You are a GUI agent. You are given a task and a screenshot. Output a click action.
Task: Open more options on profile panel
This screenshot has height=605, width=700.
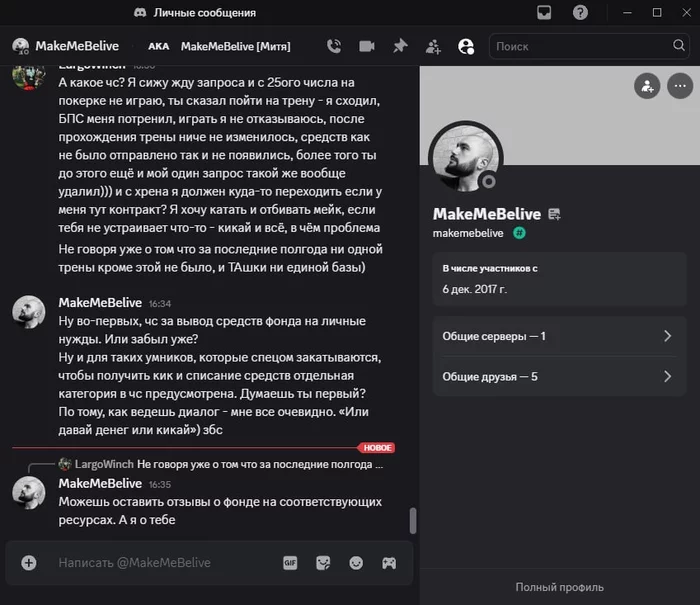(x=680, y=86)
